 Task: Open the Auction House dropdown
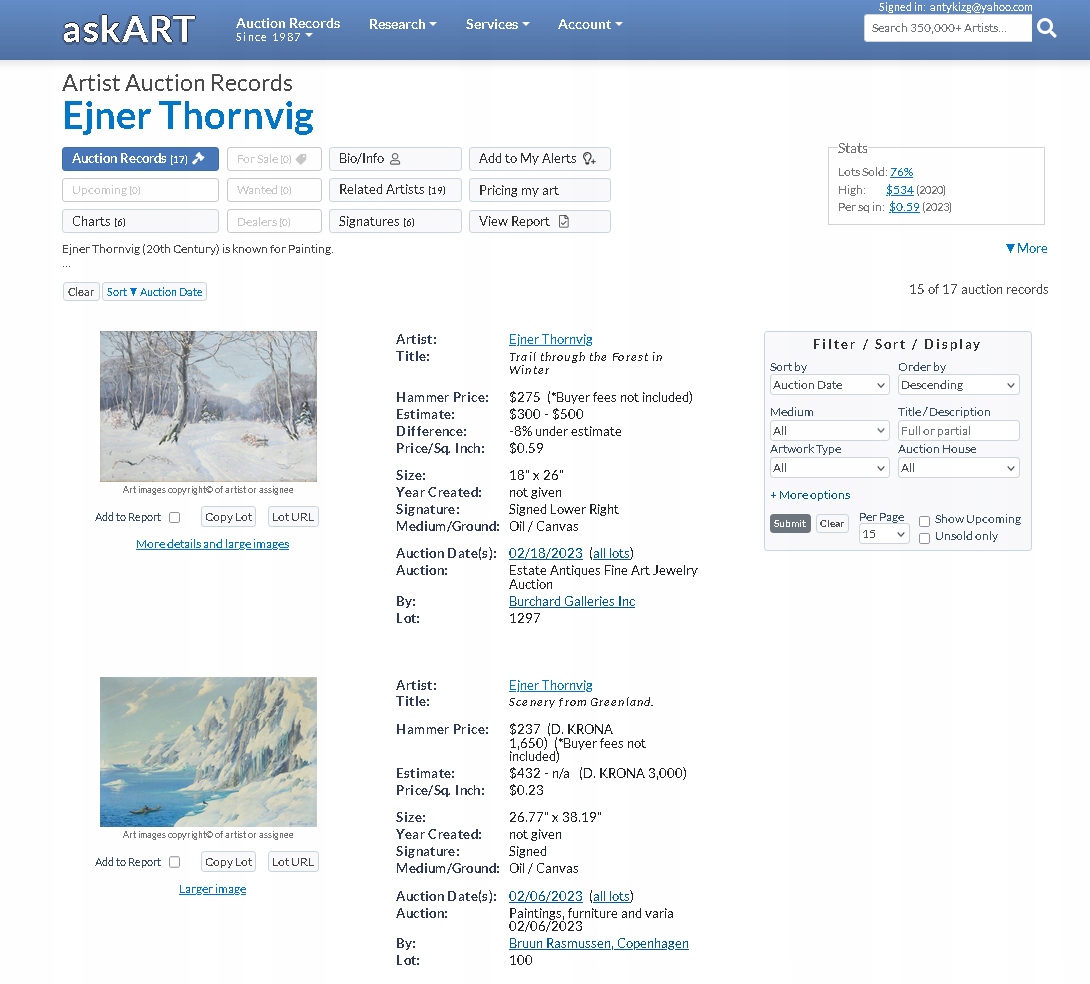point(958,468)
